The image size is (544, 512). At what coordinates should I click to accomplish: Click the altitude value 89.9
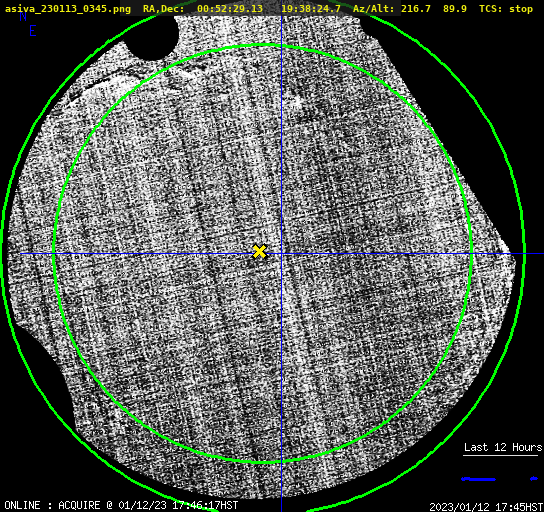tap(454, 9)
